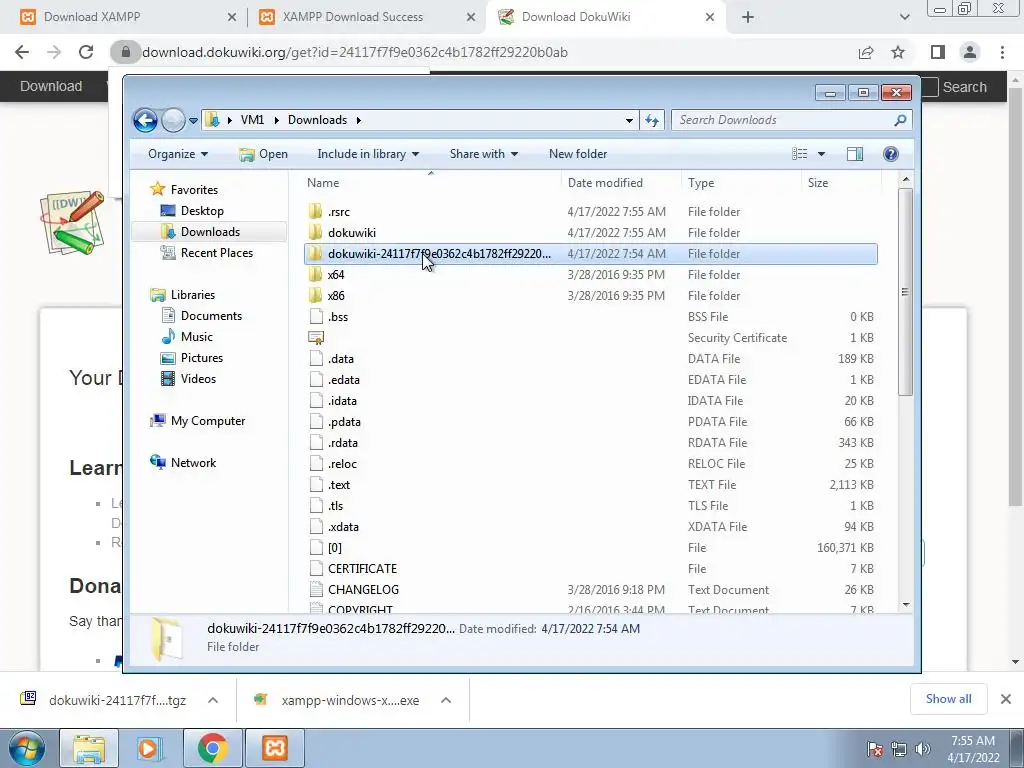This screenshot has width=1024, height=768.
Task: Sort by the Type column header
Action: 741,183
